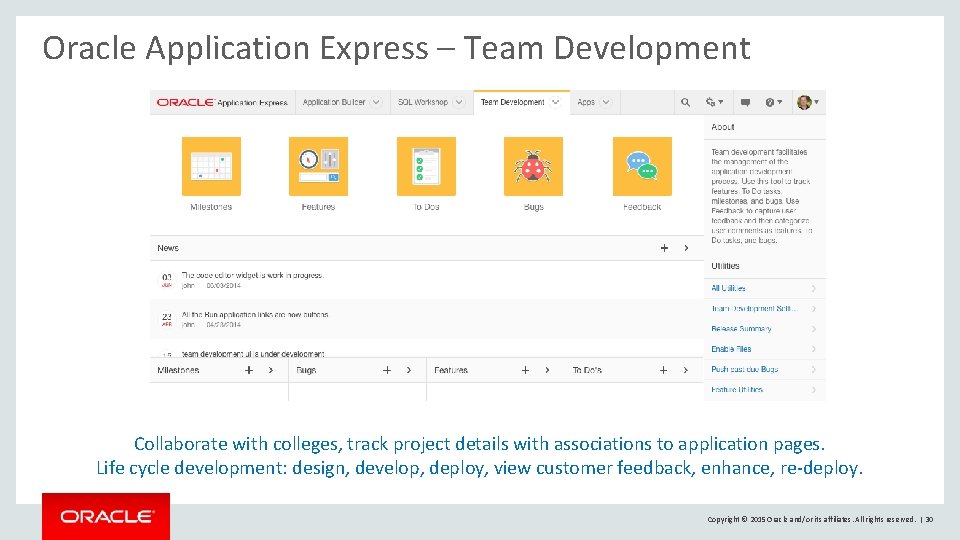Open the Milestones calendar icon
The height and width of the screenshot is (540, 960).
pyautogui.click(x=211, y=167)
